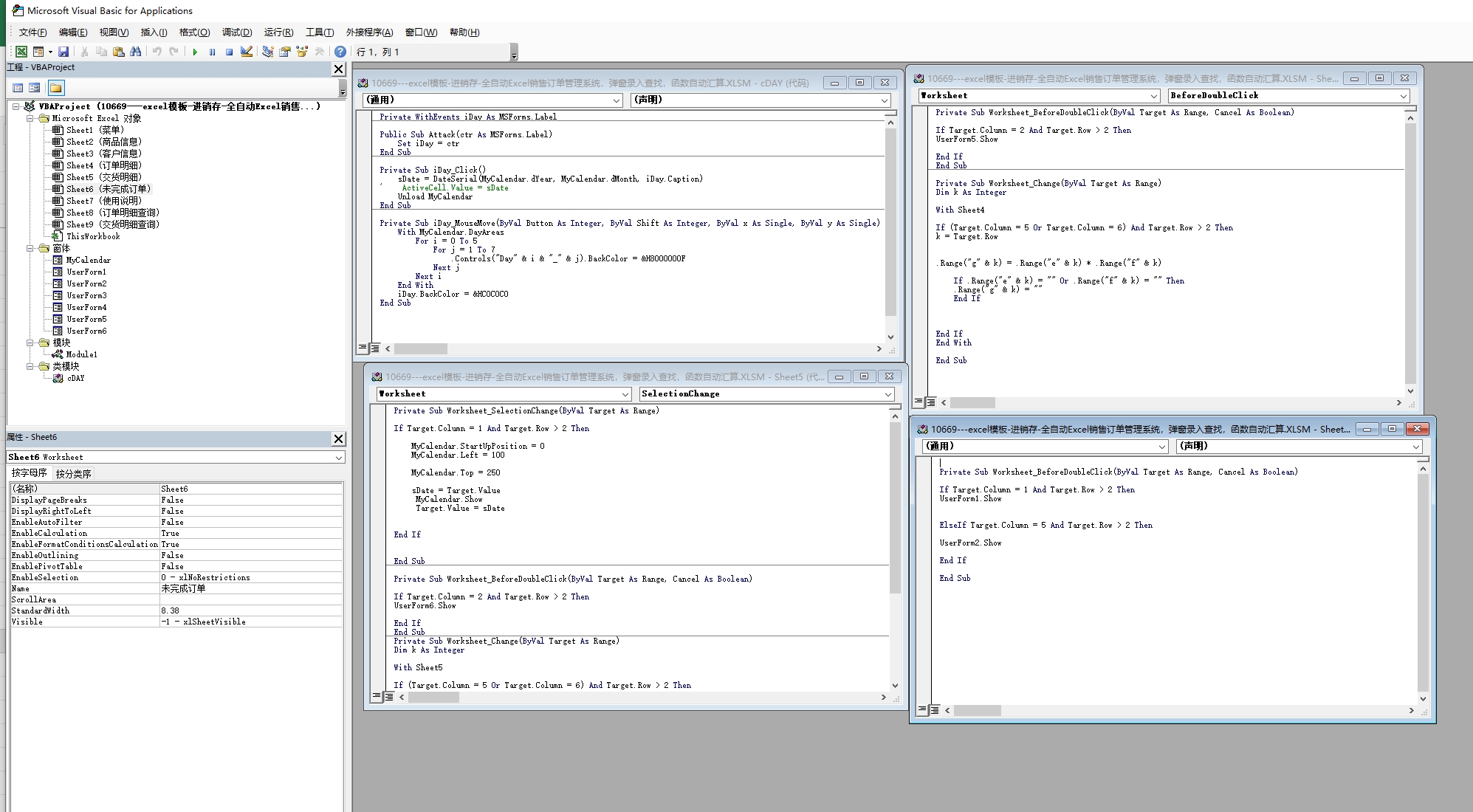
Task: Click the Insert UserForm toolbar icon
Action: pyautogui.click(x=38, y=52)
